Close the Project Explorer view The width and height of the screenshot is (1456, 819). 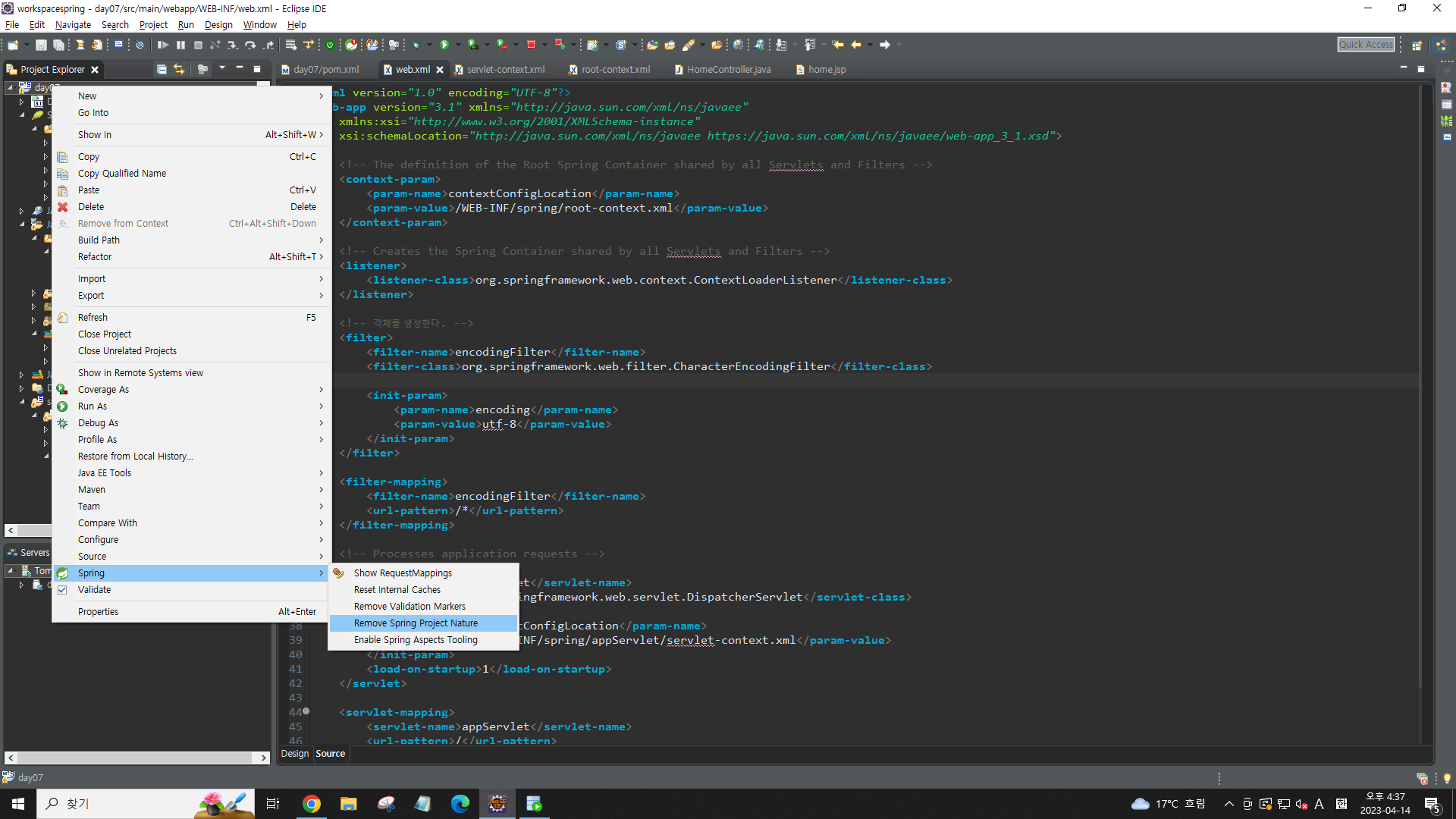pyautogui.click(x=95, y=70)
